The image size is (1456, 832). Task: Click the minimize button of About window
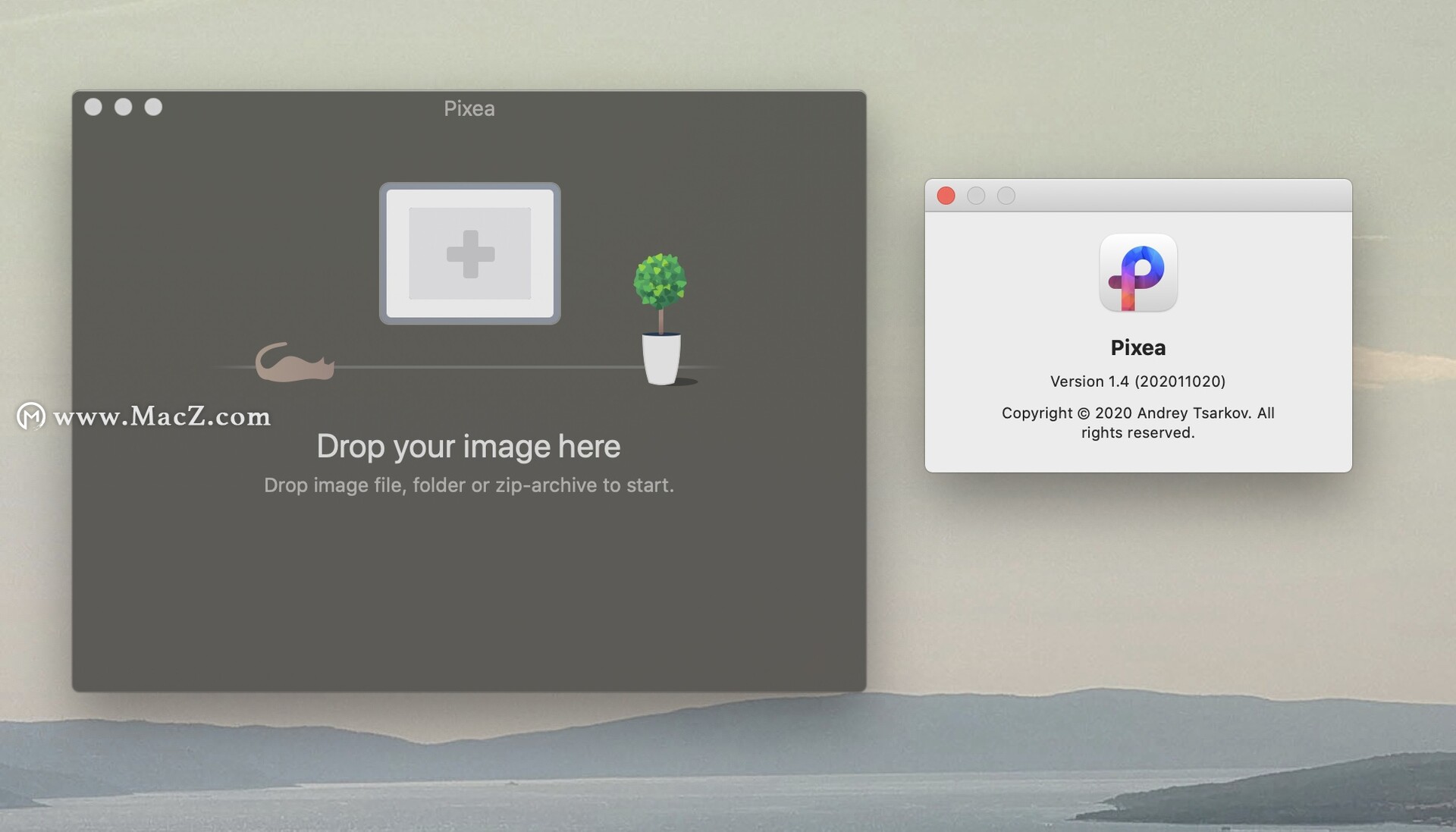point(976,196)
